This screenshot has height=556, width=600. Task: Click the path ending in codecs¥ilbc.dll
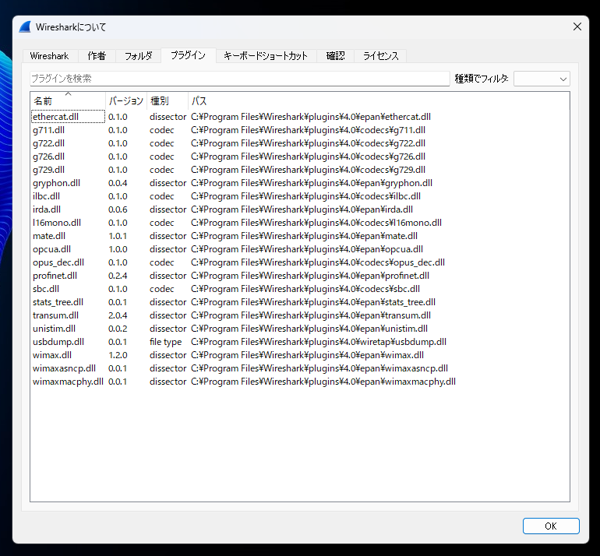306,196
